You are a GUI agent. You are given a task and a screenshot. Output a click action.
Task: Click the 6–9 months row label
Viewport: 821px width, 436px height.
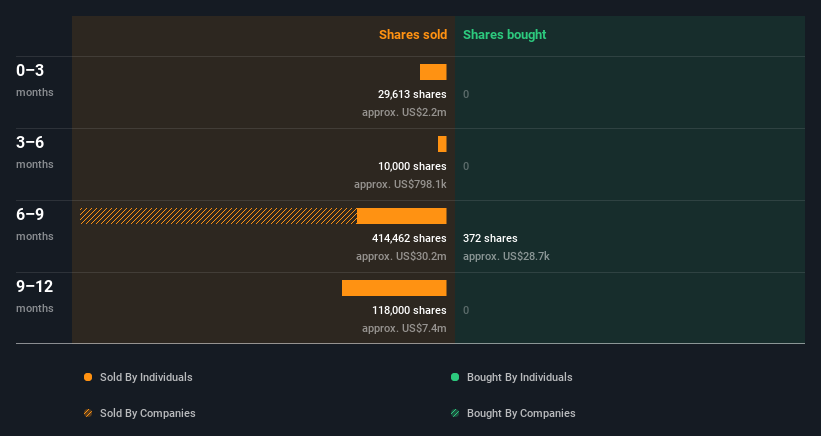tap(35, 224)
